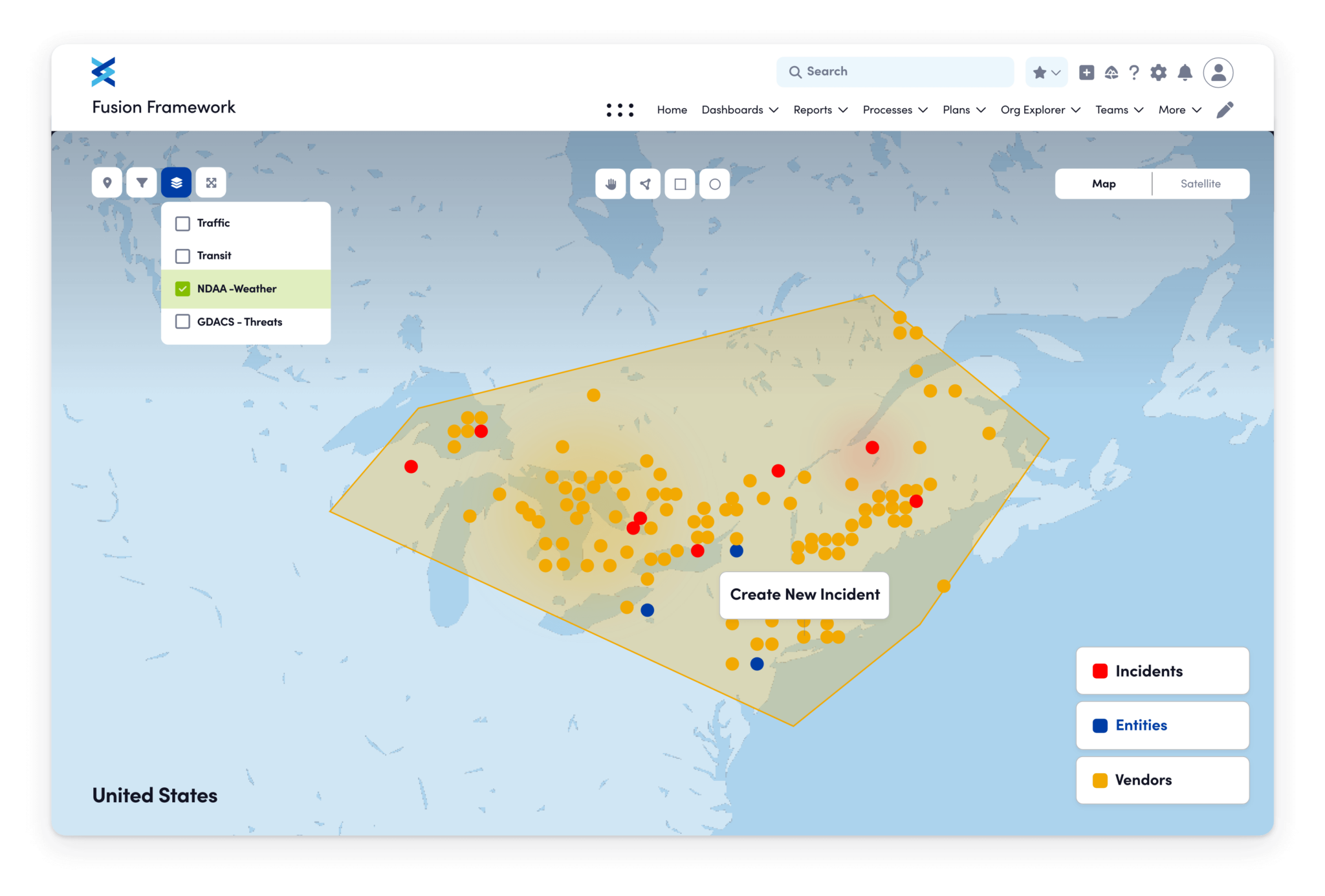This screenshot has height=896, width=1325.
Task: Click the location pin map tool
Action: click(x=107, y=183)
